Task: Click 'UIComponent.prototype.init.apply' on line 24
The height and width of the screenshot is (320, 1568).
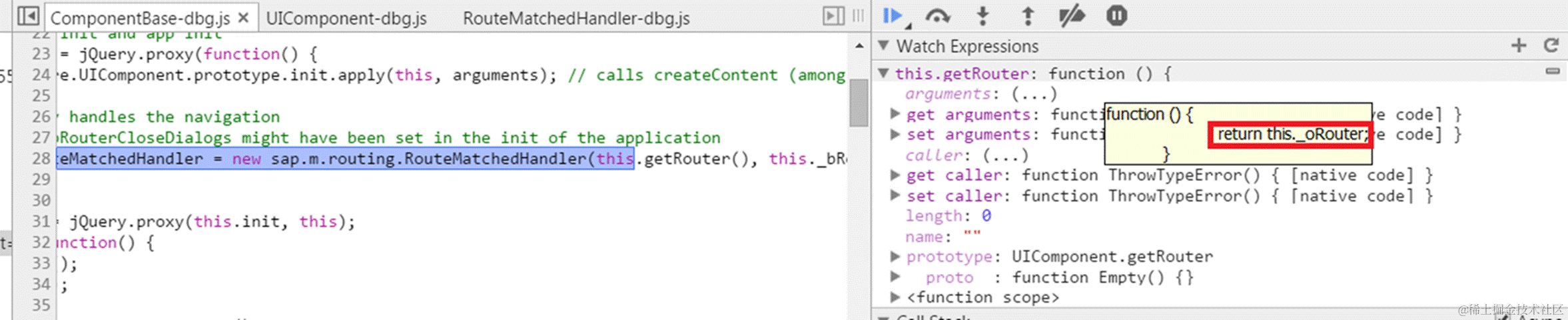Action: [x=232, y=75]
